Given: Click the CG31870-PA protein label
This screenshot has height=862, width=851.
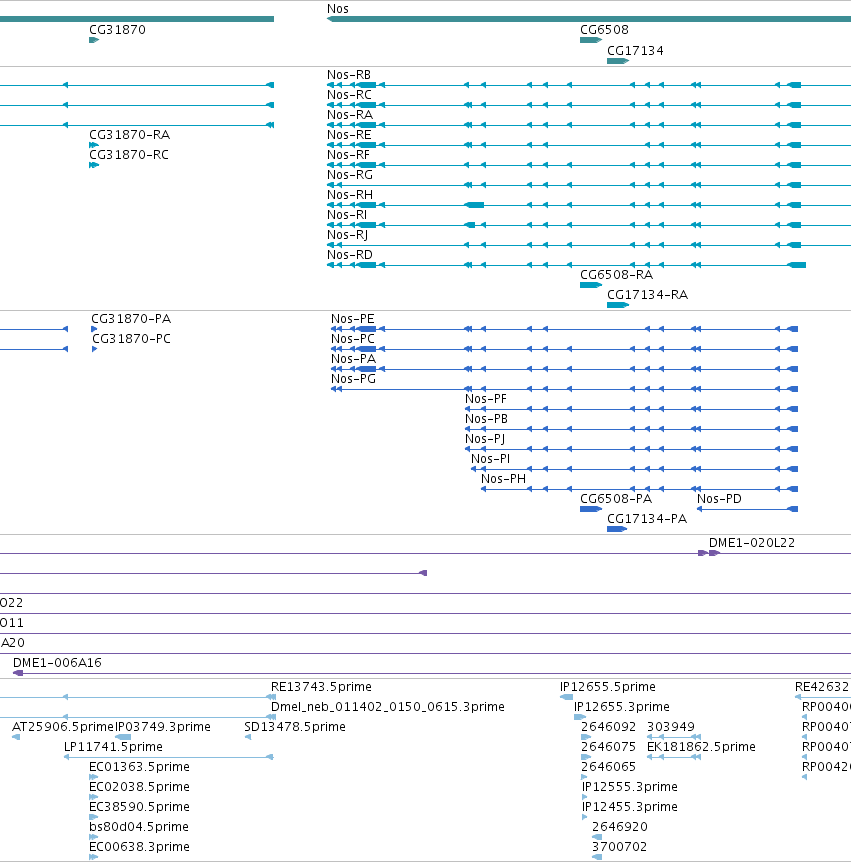Looking at the screenshot, I should pos(131,319).
